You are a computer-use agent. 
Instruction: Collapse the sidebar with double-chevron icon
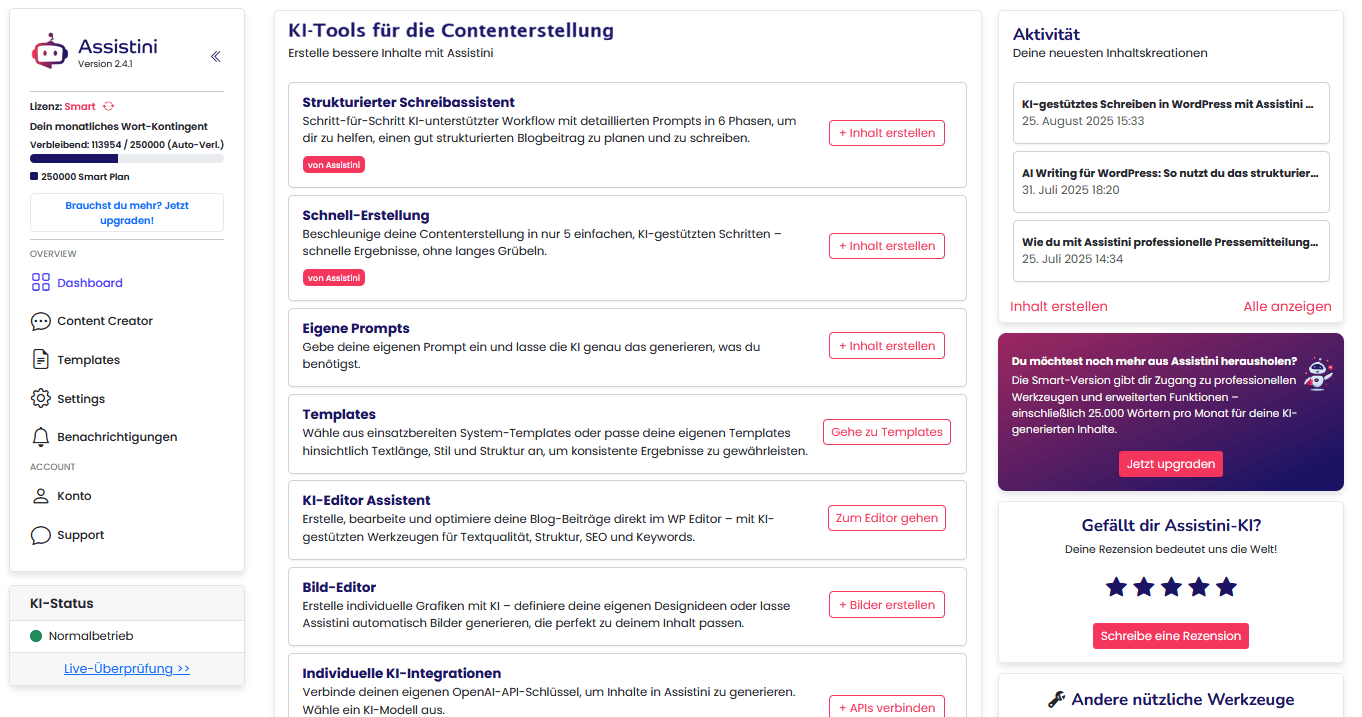[x=215, y=57]
